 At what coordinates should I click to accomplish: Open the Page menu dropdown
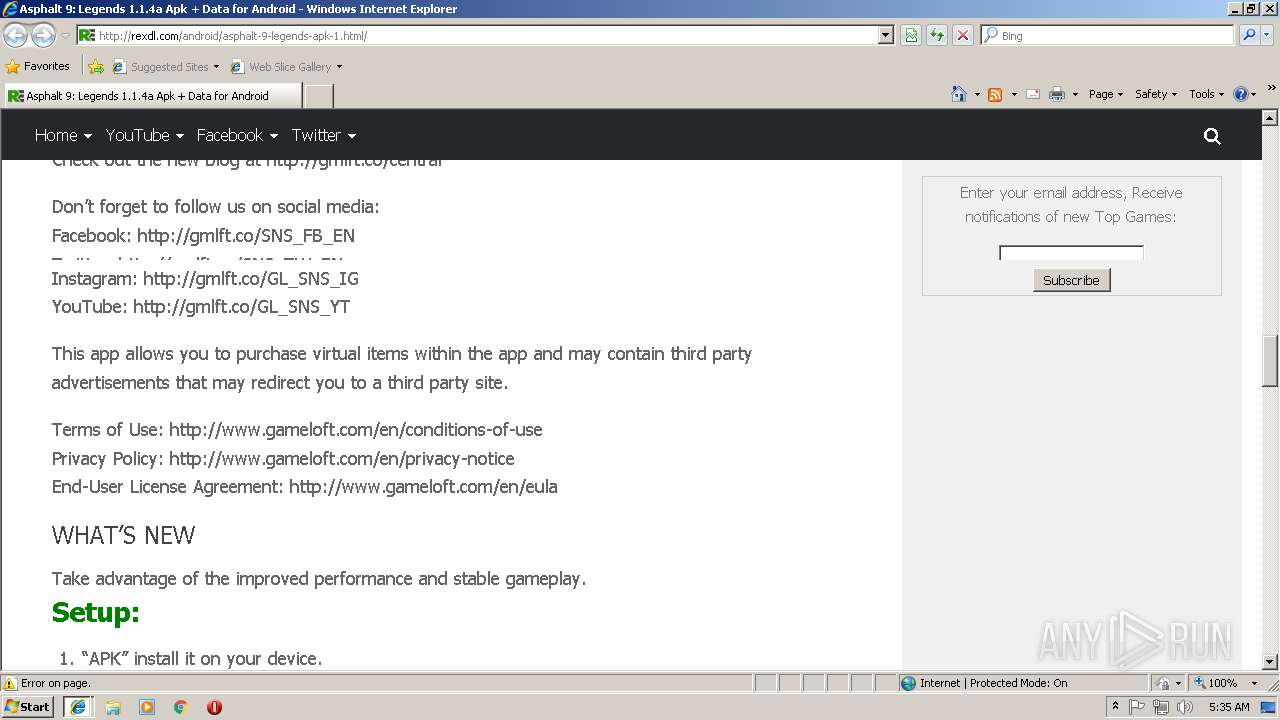1105,94
